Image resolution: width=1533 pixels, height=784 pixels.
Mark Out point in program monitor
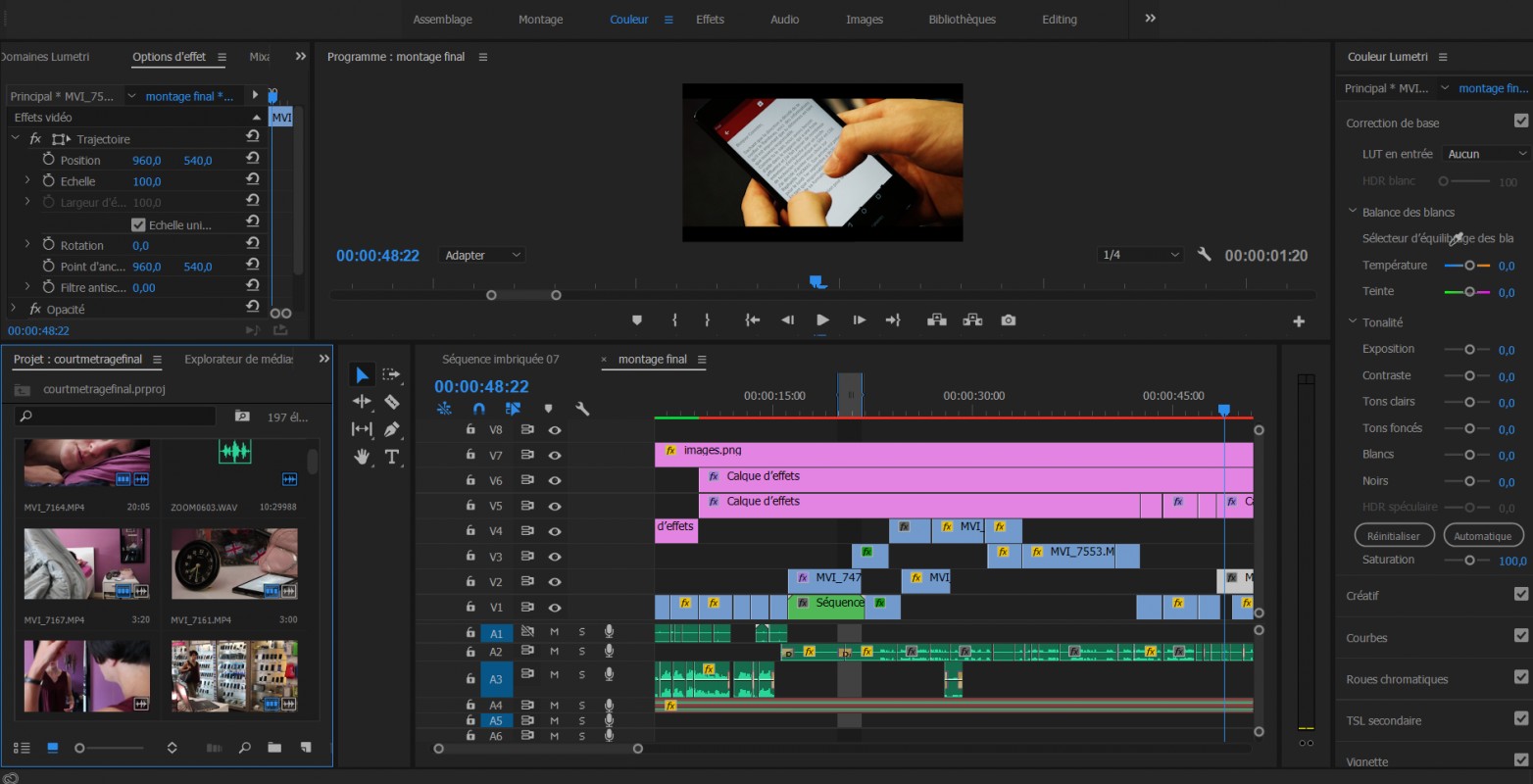pyautogui.click(x=707, y=320)
